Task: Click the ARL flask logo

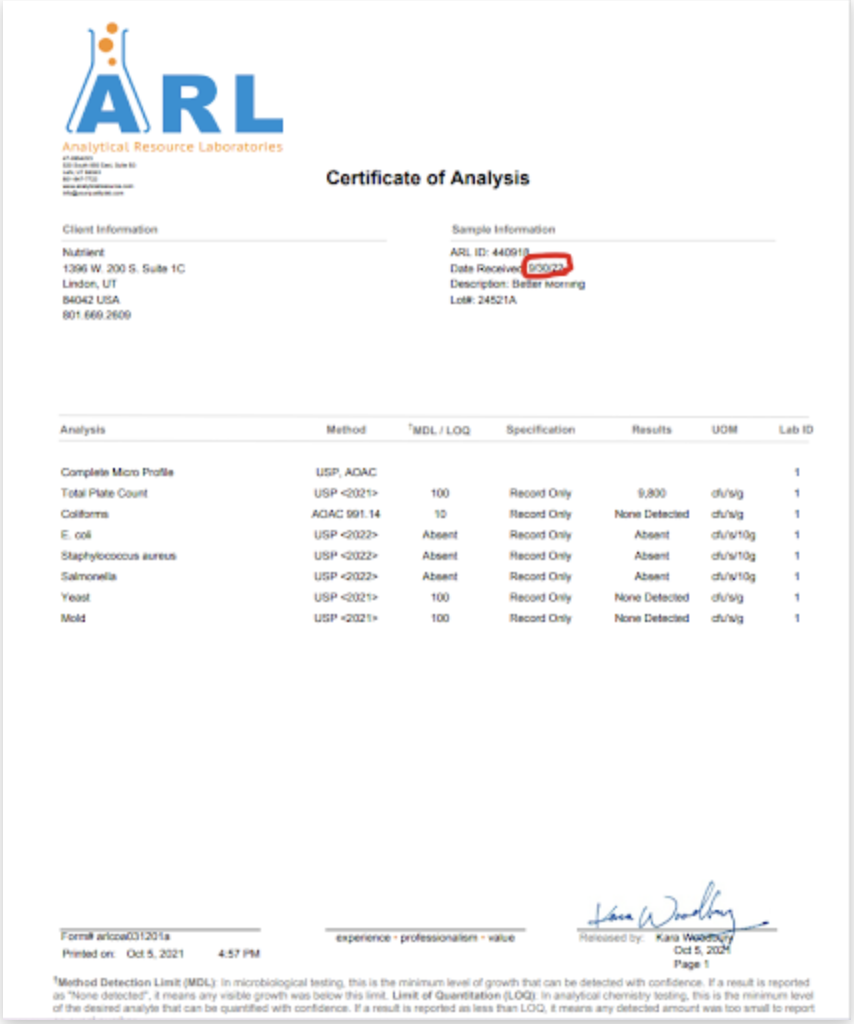Action: 173,79
